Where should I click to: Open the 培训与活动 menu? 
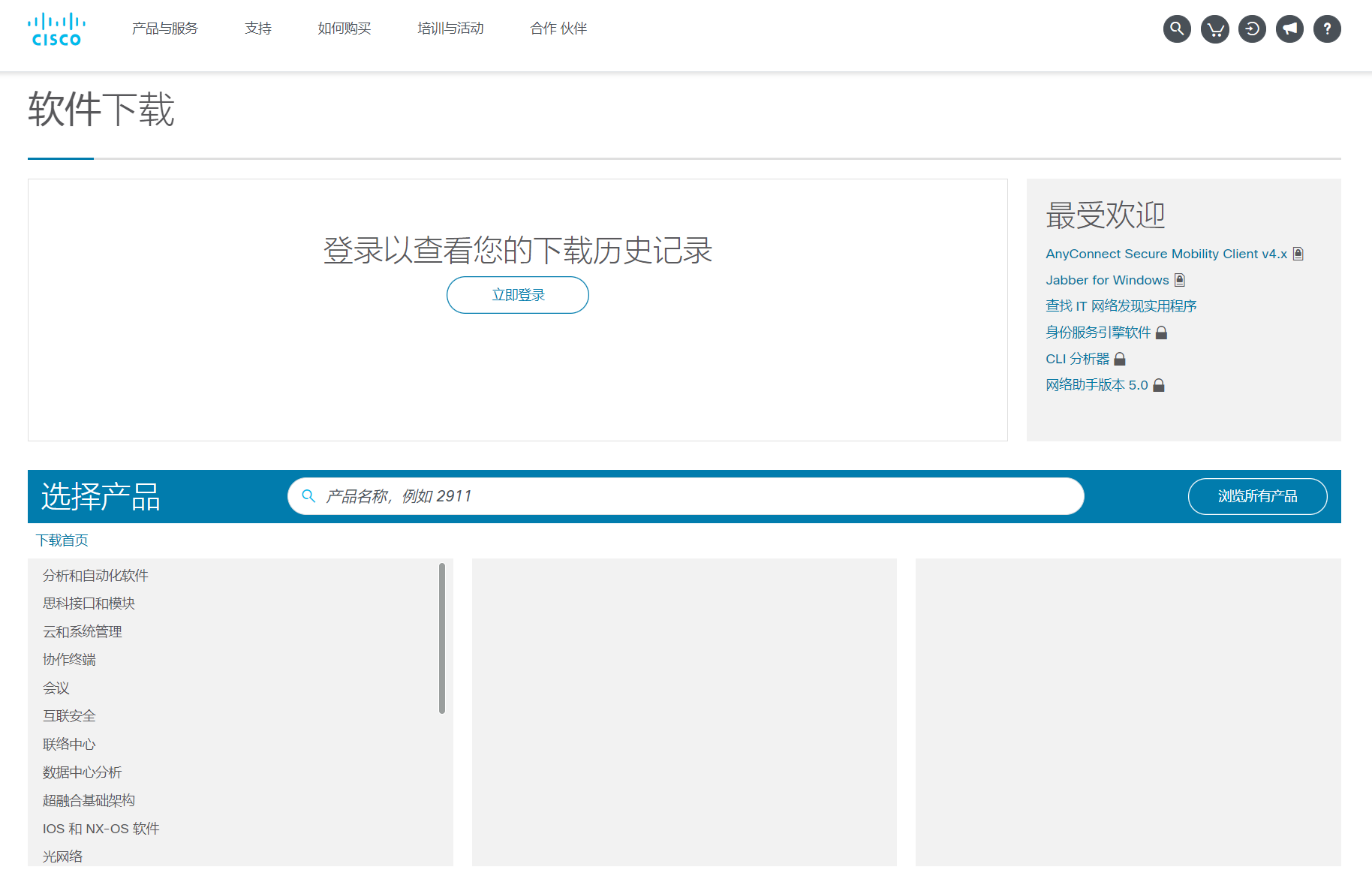click(450, 29)
